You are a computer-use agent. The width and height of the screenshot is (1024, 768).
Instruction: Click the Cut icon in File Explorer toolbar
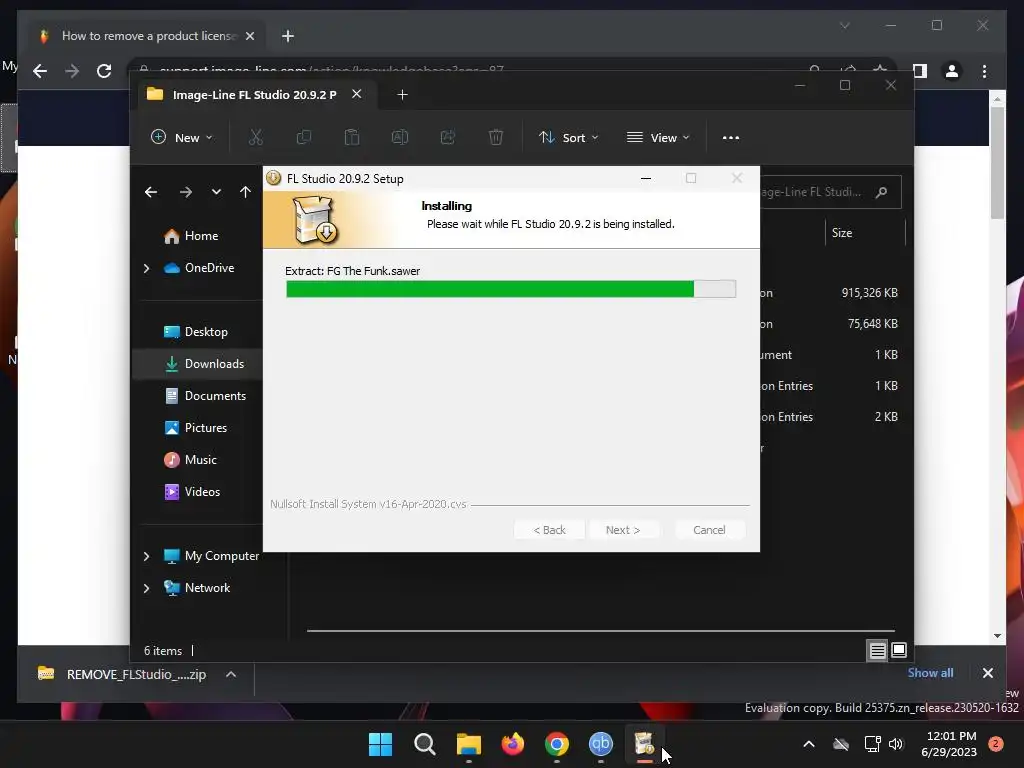pyautogui.click(x=255, y=137)
